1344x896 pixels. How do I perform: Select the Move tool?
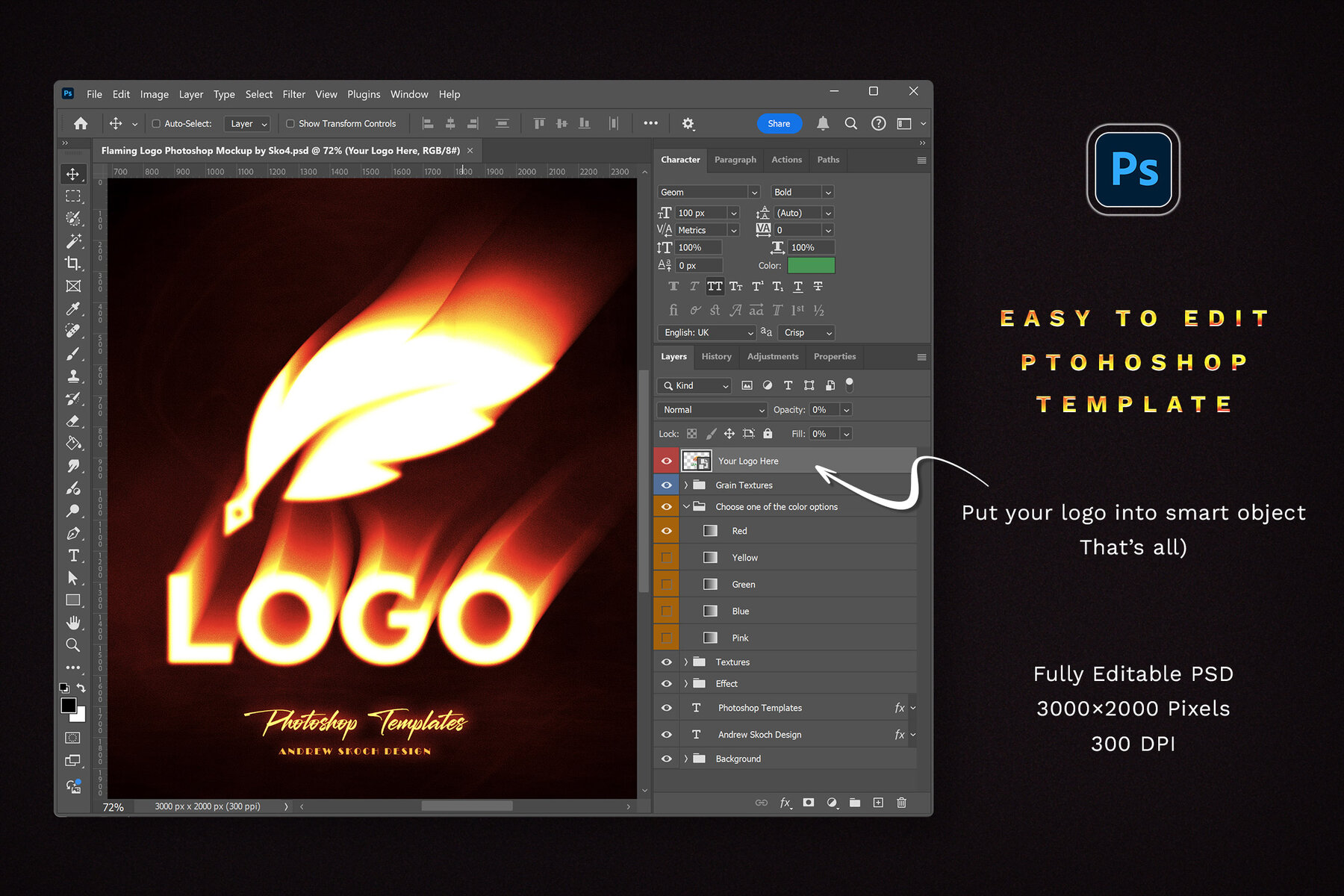pos(73,174)
